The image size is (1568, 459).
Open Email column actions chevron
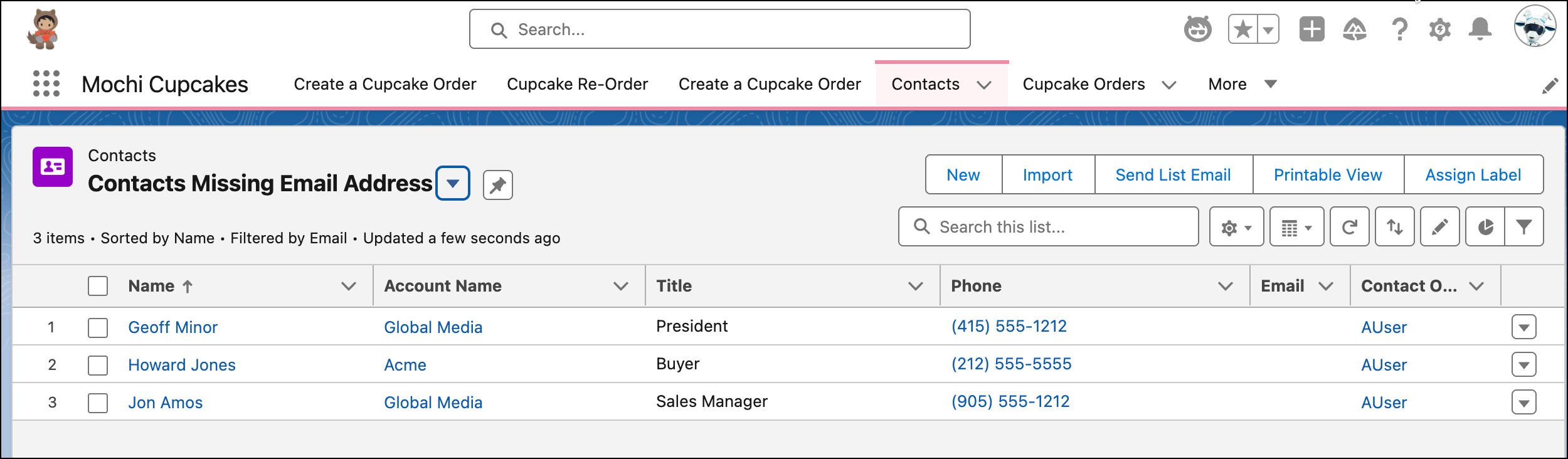pyautogui.click(x=1326, y=286)
